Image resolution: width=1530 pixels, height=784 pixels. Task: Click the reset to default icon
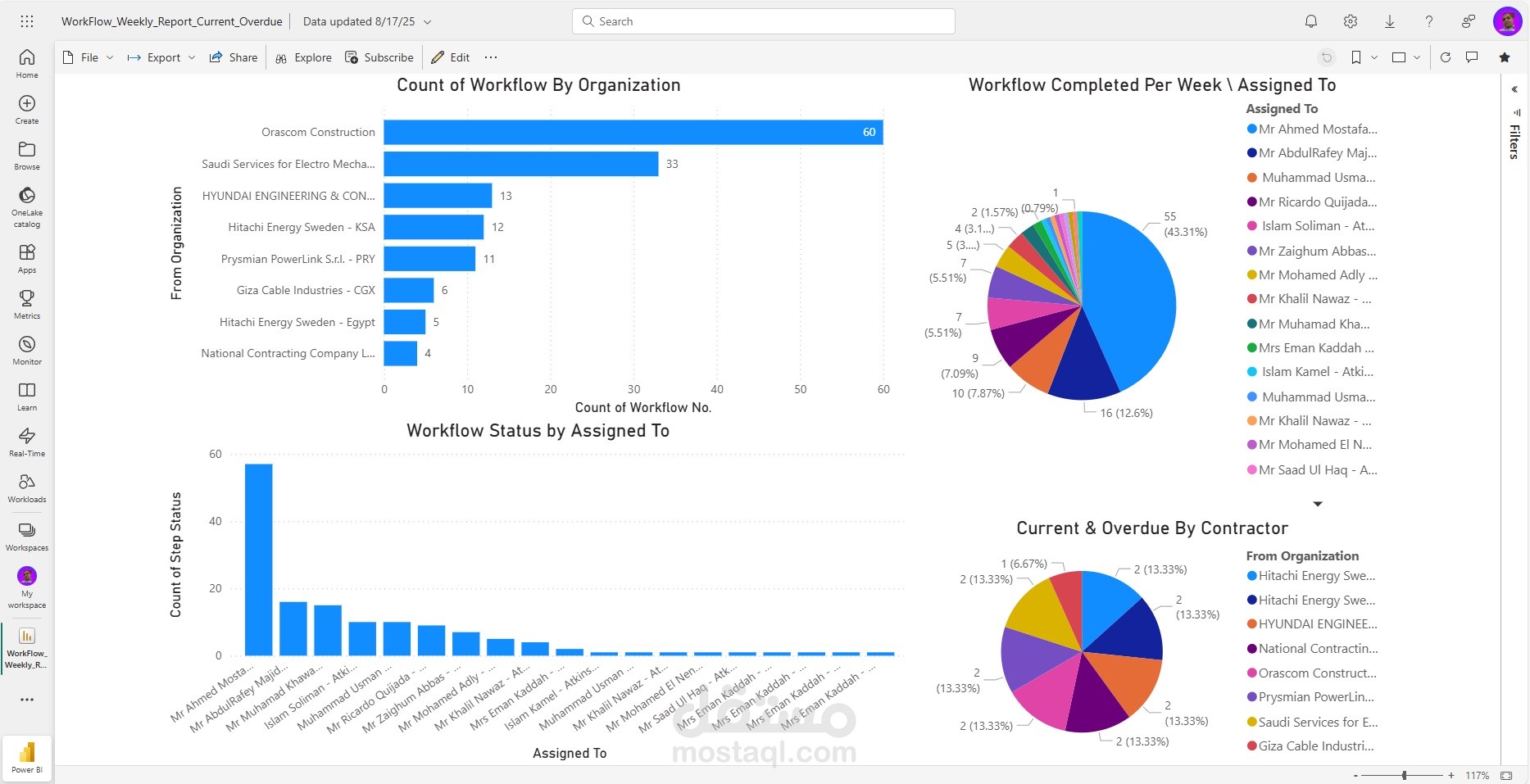1327,57
